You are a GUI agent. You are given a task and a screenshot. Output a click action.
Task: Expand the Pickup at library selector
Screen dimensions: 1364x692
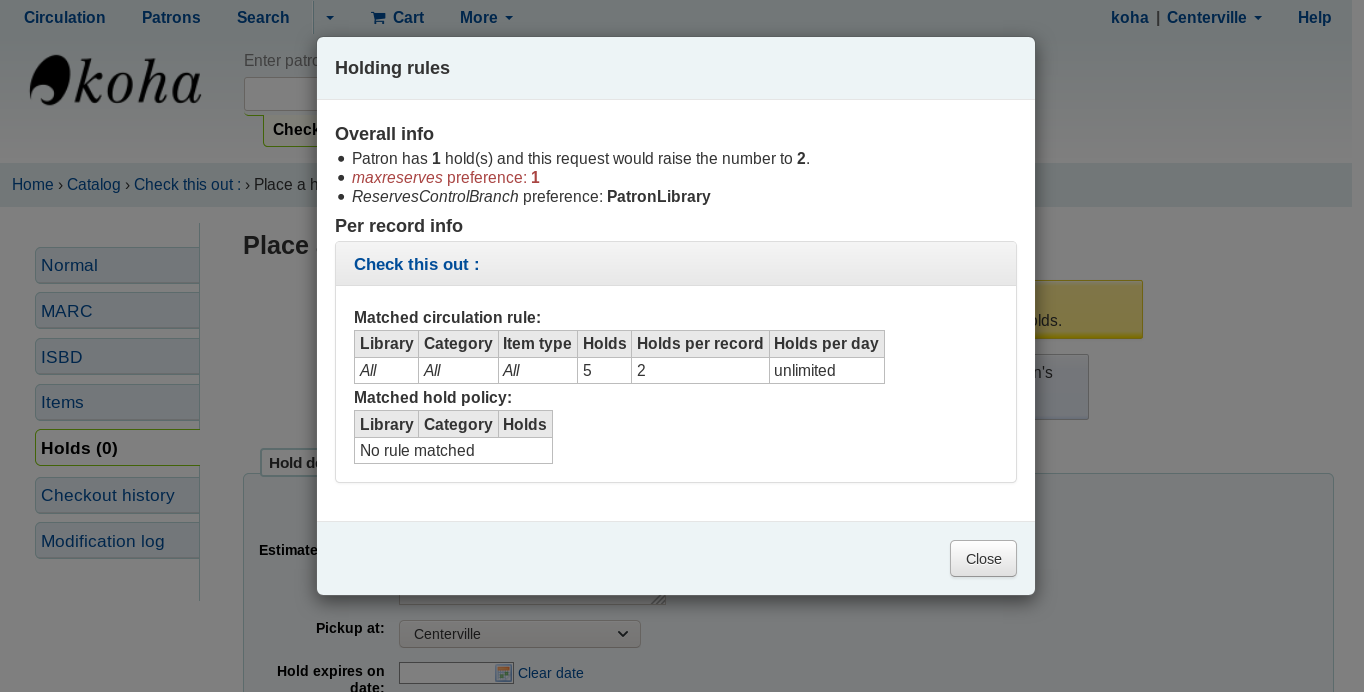pos(520,634)
